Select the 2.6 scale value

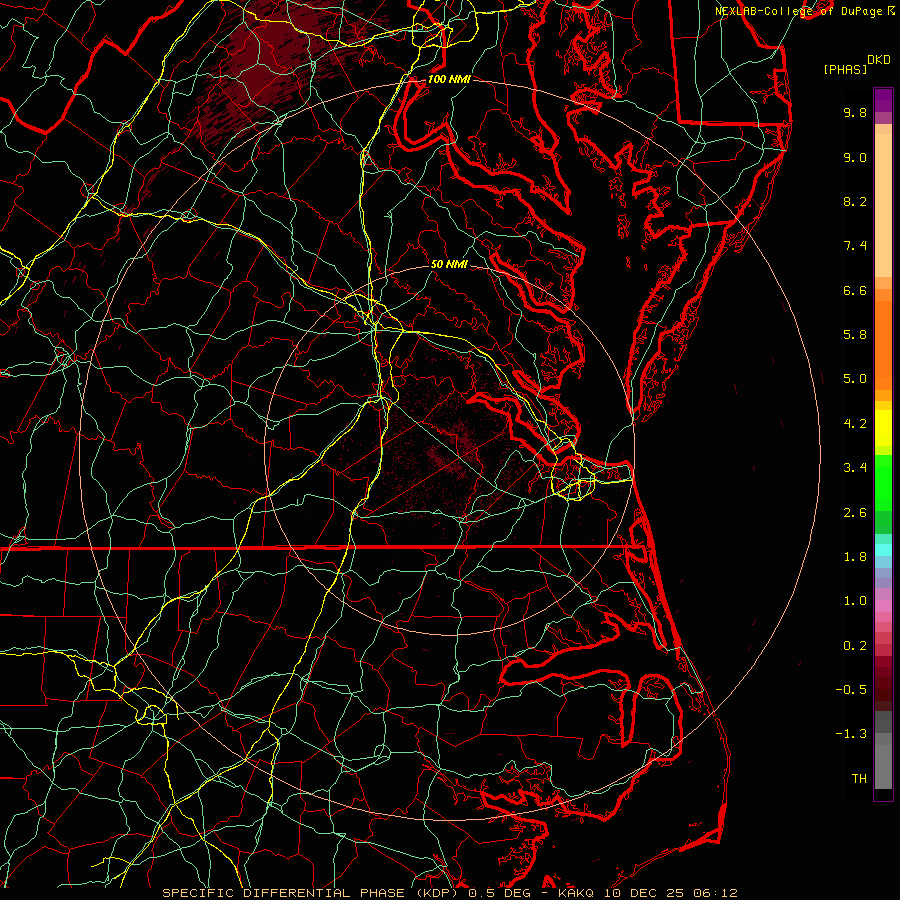(855, 513)
